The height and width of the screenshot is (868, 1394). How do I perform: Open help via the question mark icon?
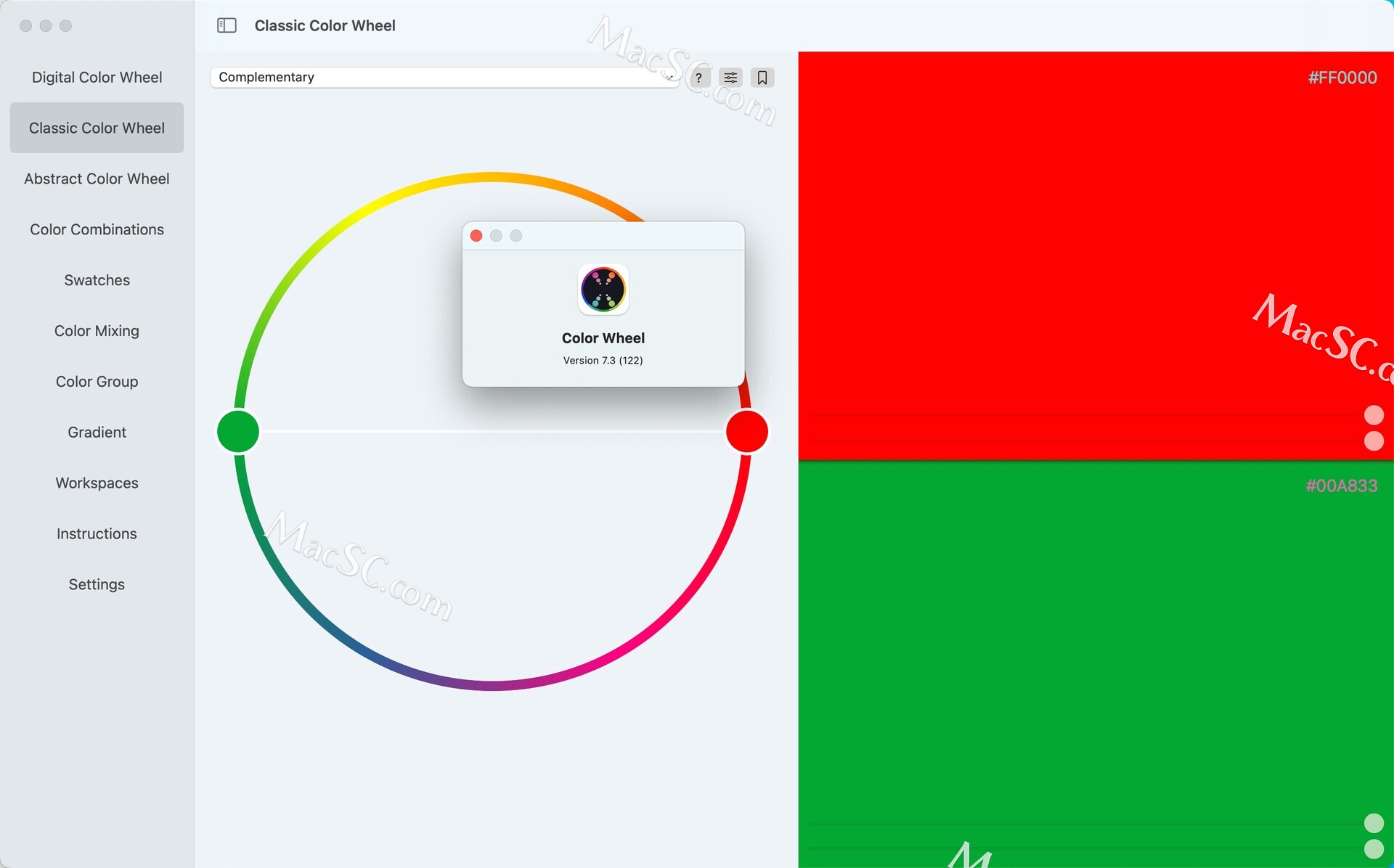pos(699,77)
